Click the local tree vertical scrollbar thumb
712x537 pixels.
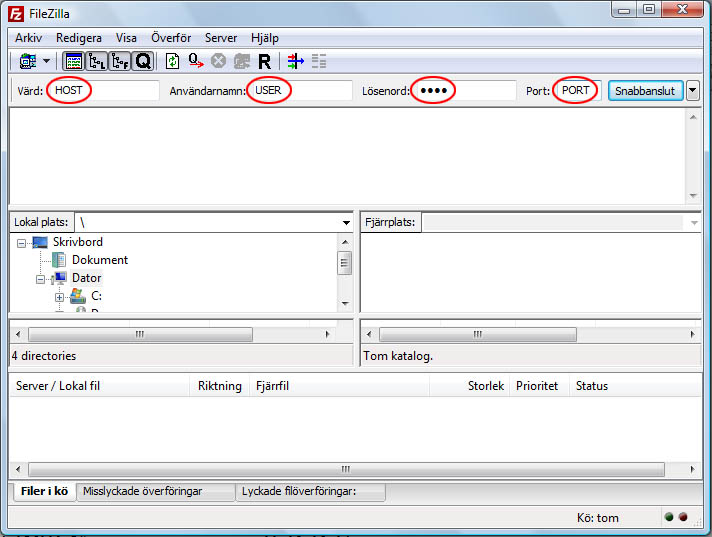click(x=345, y=262)
